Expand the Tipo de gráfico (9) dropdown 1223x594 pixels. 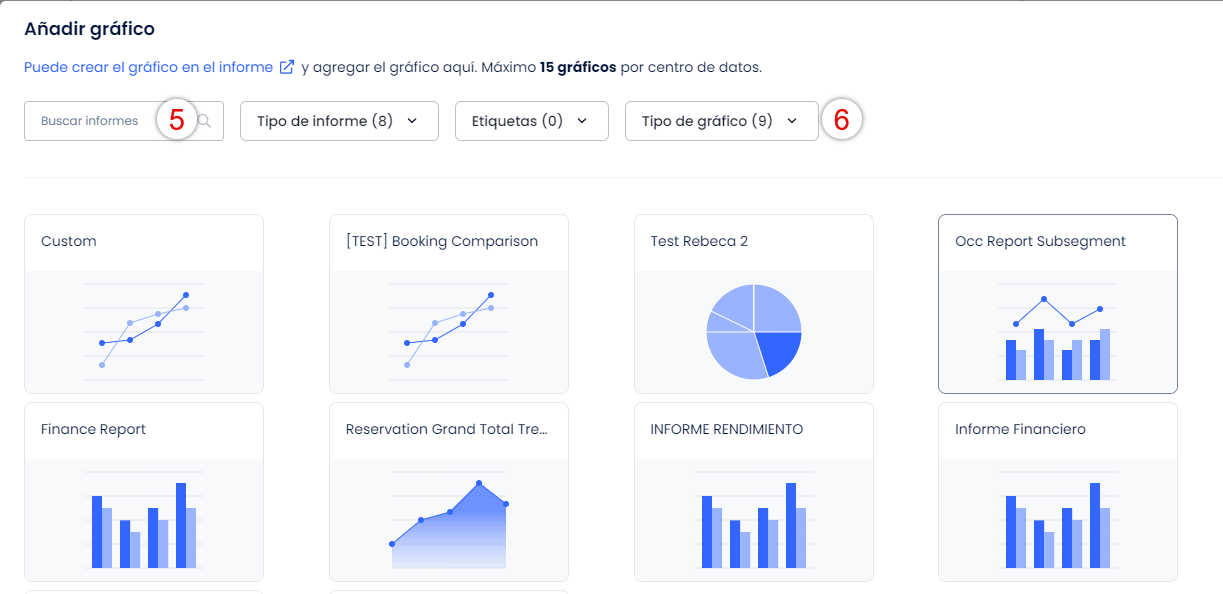(722, 121)
